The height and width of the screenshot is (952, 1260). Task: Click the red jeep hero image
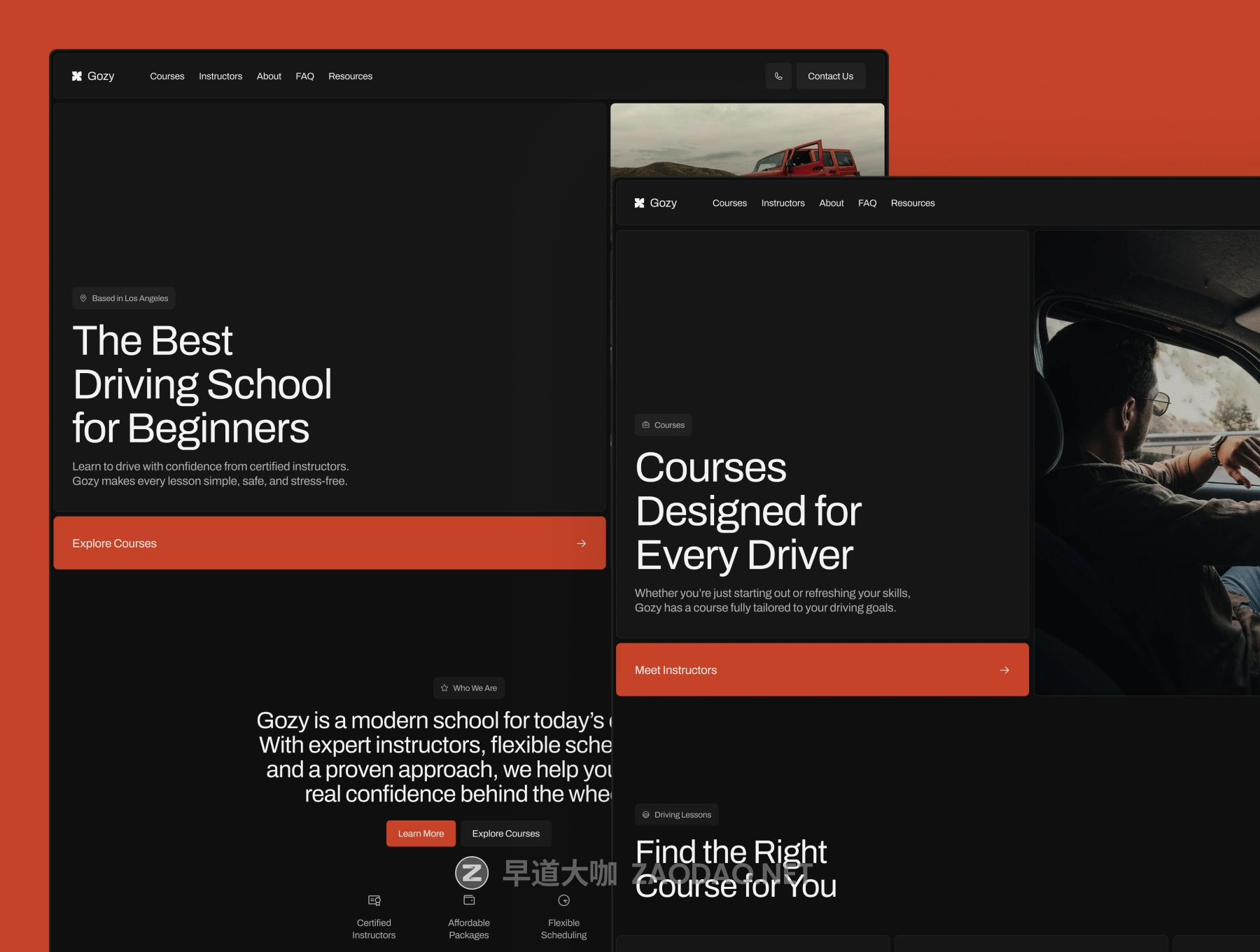pyautogui.click(x=747, y=140)
